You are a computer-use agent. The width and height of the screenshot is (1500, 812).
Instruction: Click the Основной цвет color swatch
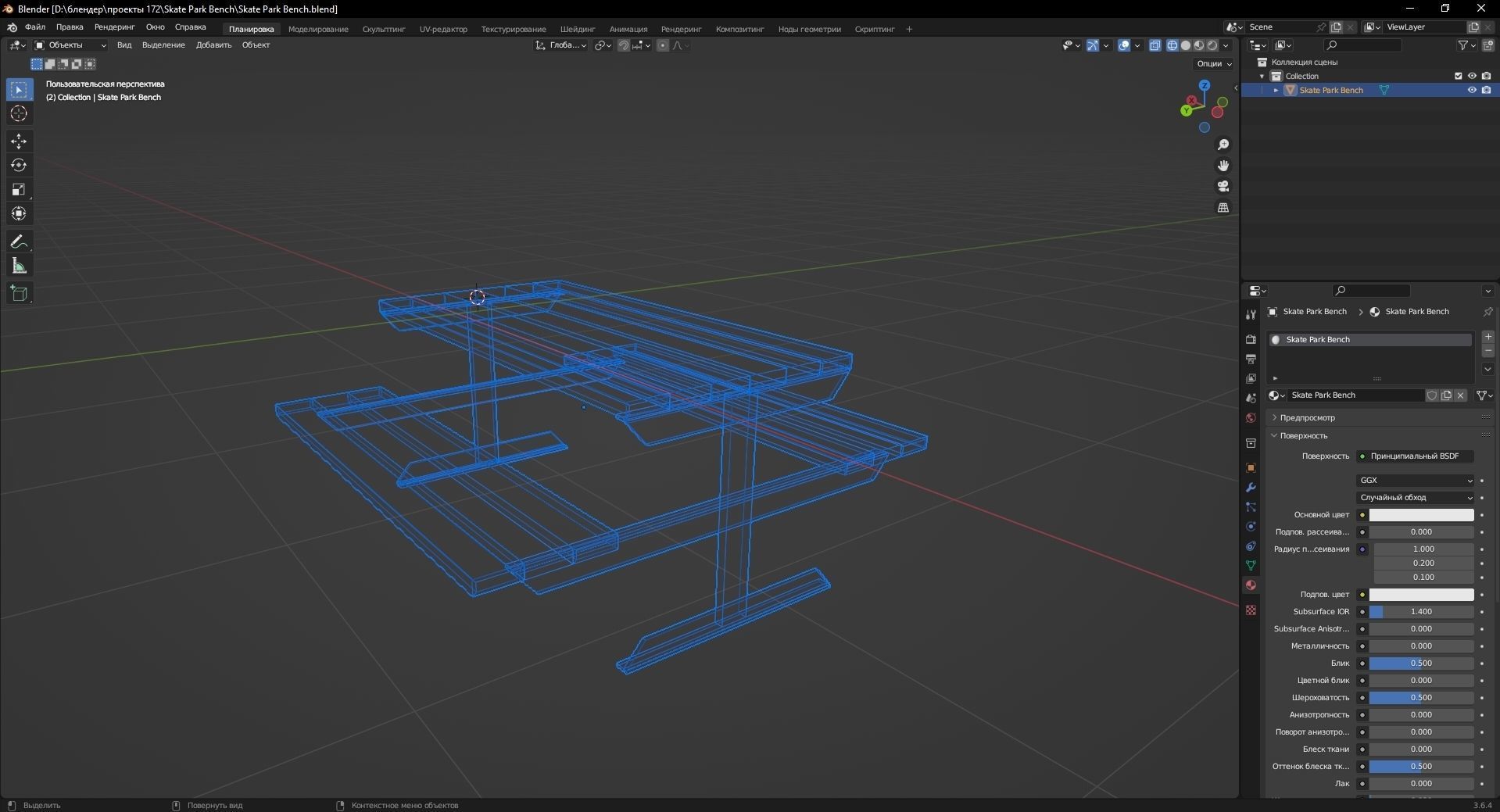point(1421,514)
